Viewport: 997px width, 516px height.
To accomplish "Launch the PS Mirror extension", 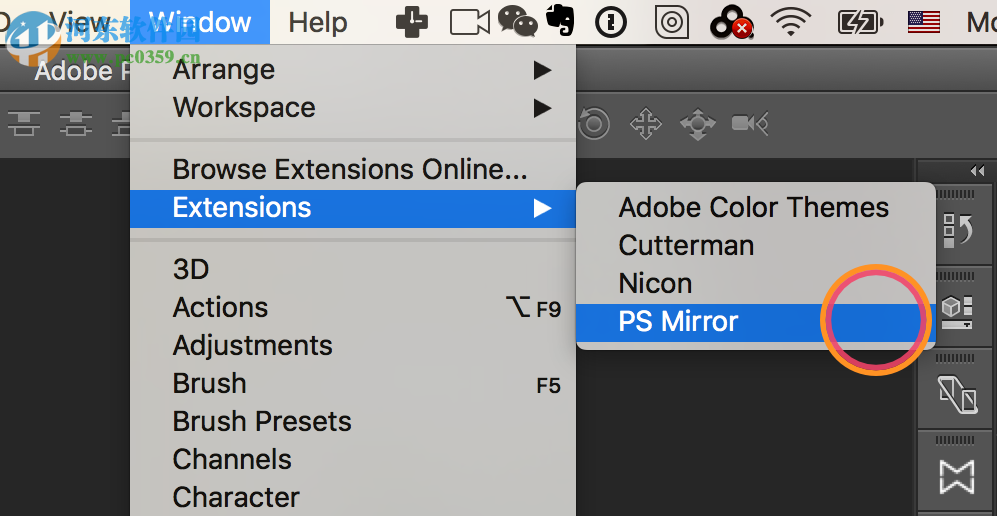I will click(755, 322).
